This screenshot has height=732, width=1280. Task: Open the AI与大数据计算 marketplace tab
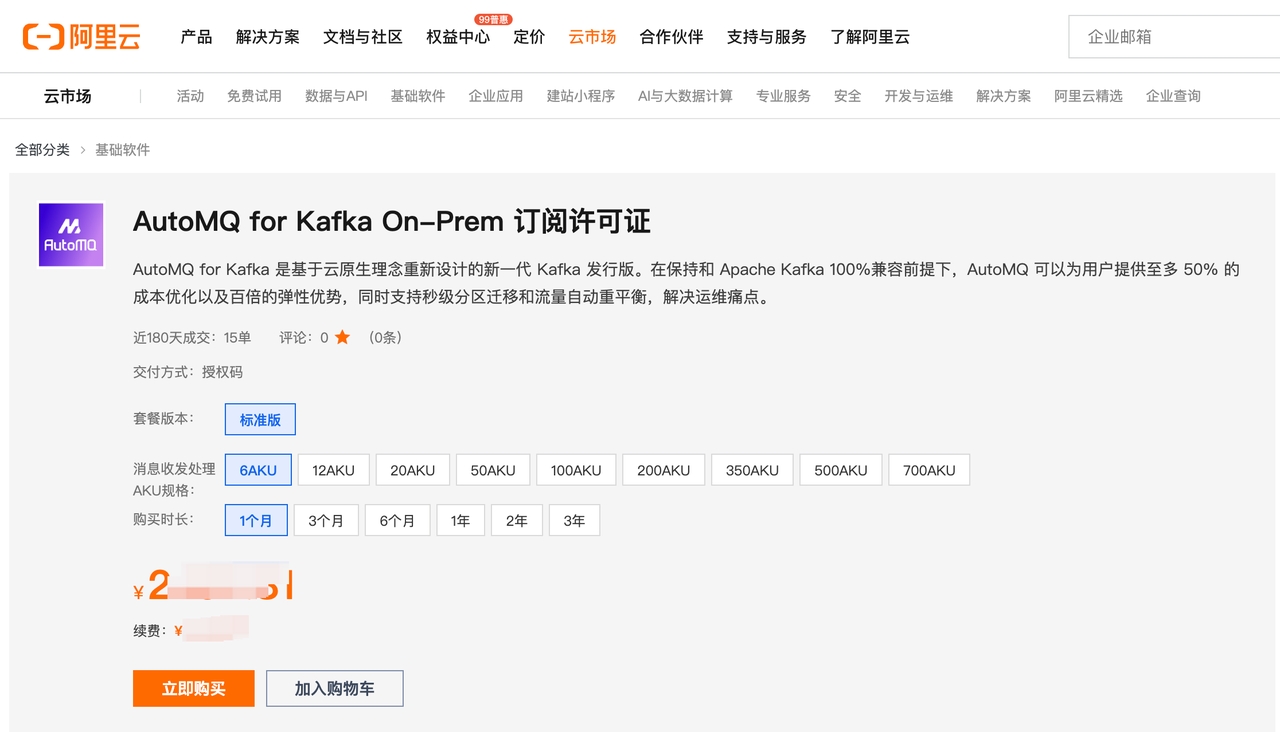tap(685, 96)
